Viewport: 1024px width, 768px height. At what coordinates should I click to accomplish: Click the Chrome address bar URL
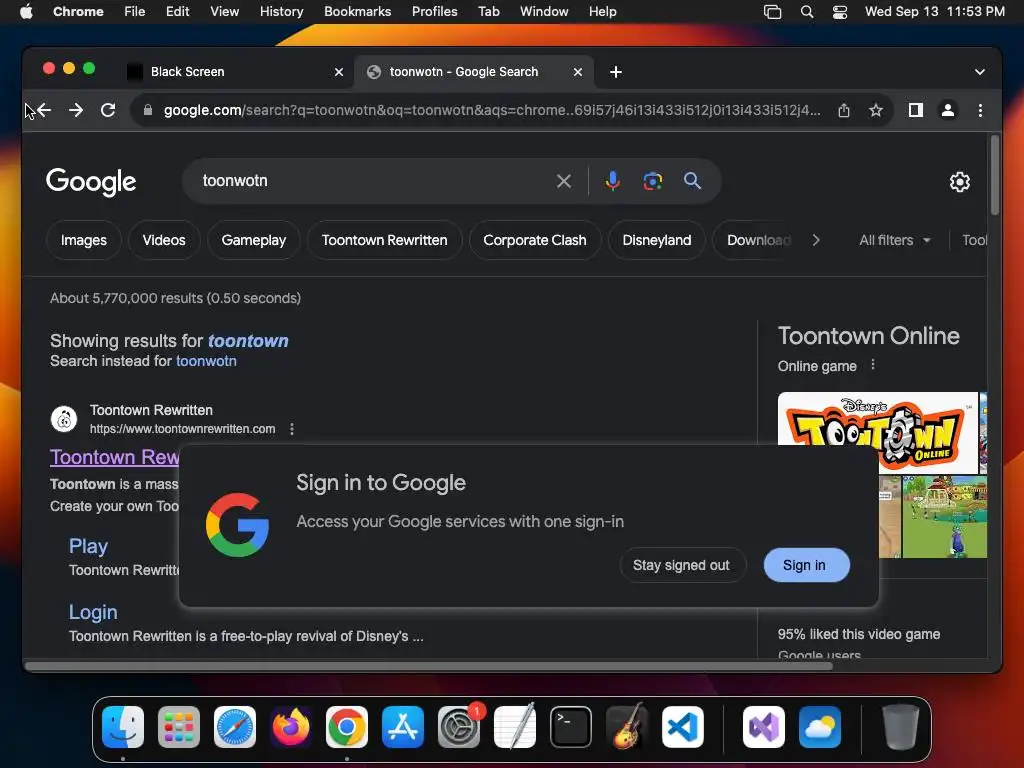[x=492, y=110]
